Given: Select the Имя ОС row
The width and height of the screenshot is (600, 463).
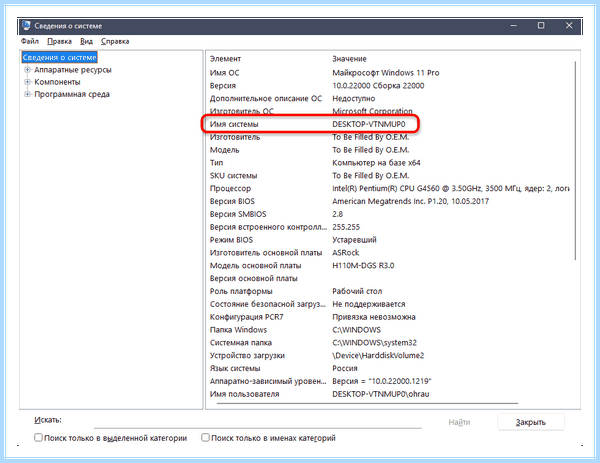Looking at the screenshot, I should (x=390, y=73).
